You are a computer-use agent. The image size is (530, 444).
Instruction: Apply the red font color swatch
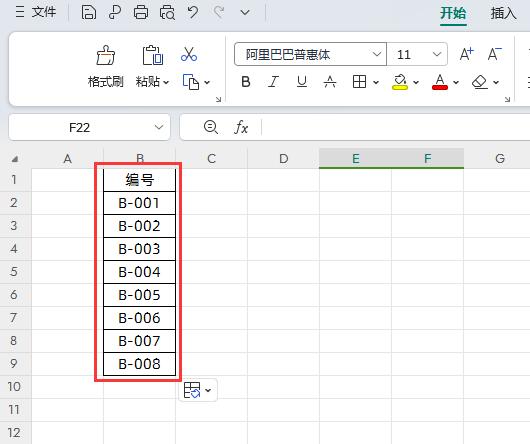(x=440, y=82)
